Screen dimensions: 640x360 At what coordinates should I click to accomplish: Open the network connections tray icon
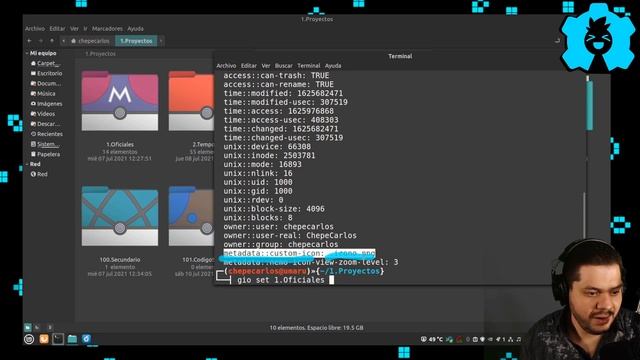point(511,339)
